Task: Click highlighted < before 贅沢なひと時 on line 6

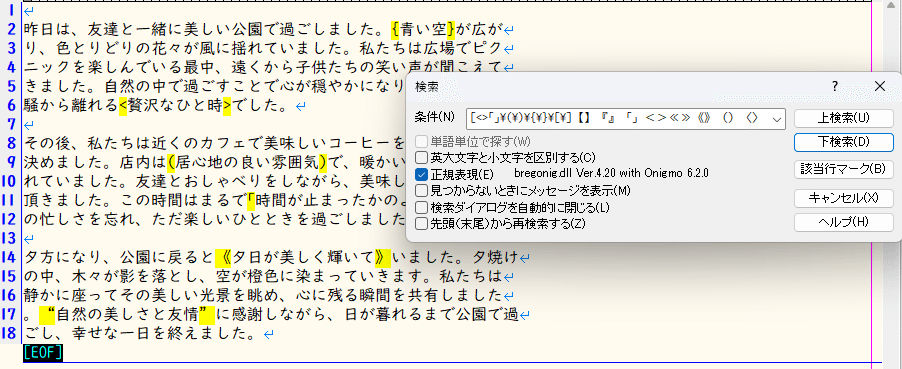Action: 123,106
